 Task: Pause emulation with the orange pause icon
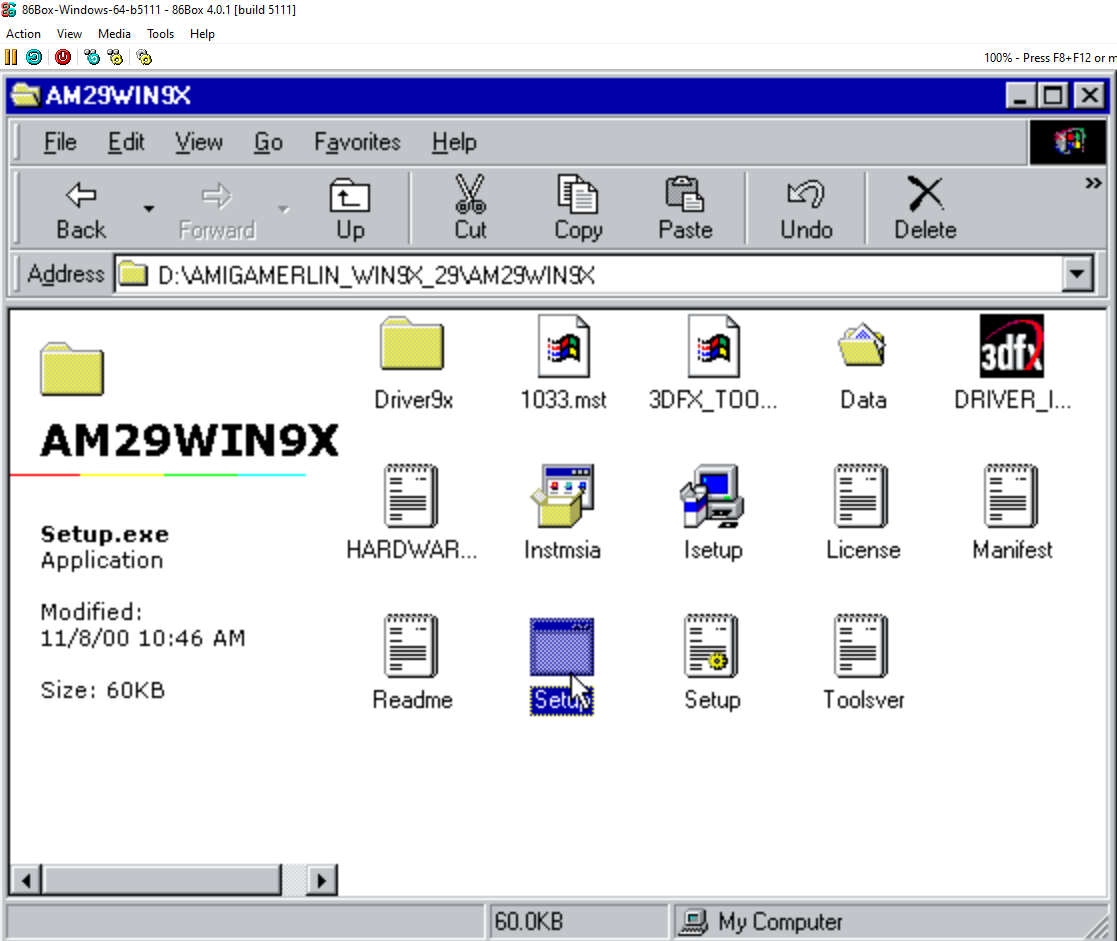pos(11,57)
